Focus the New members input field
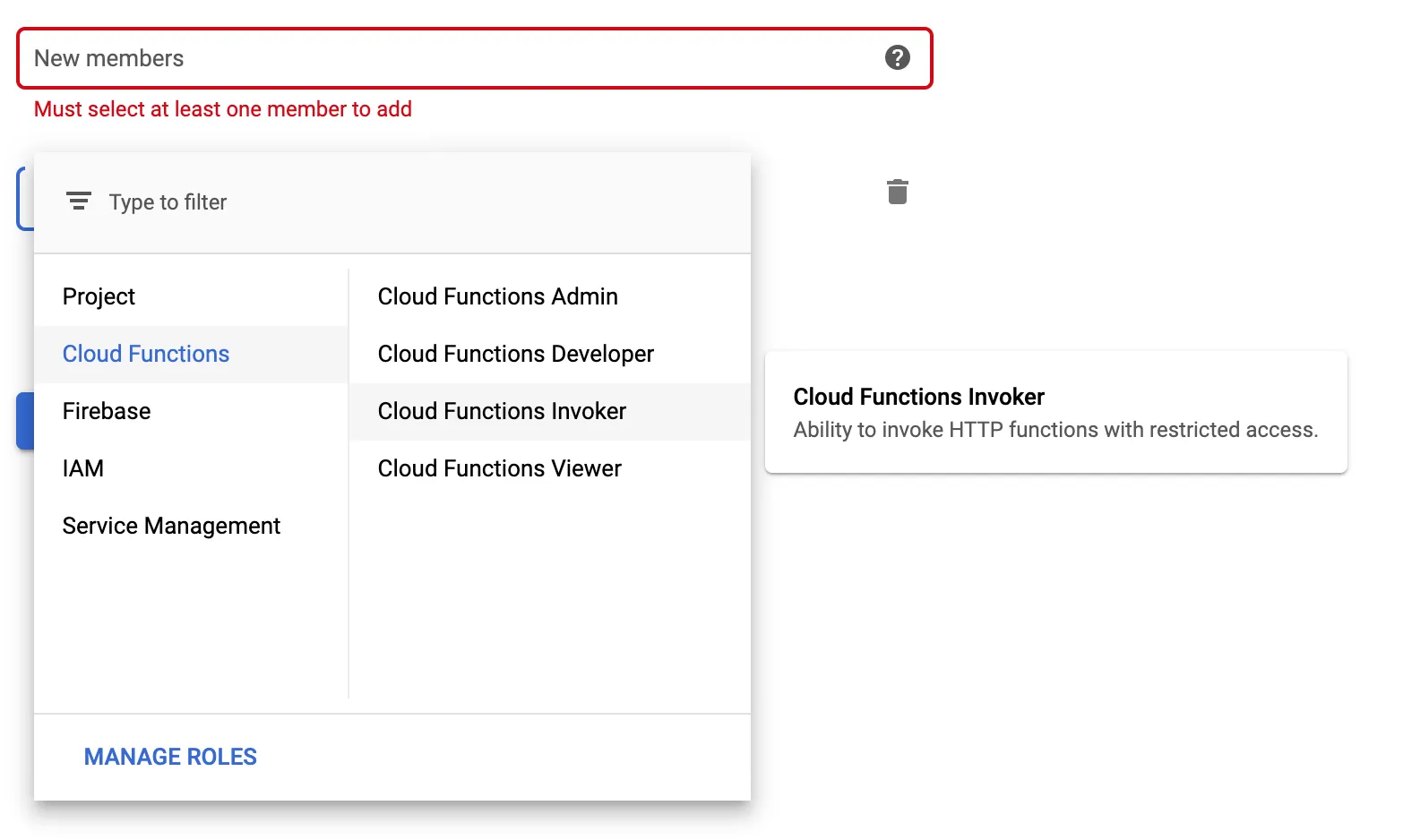Viewport: 1403px width, 840px height. click(448, 58)
